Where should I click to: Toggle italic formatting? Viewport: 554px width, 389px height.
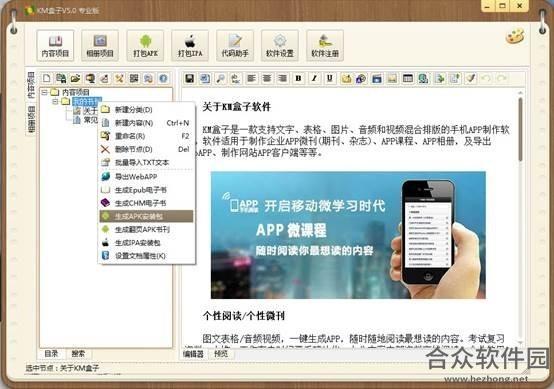[314, 78]
